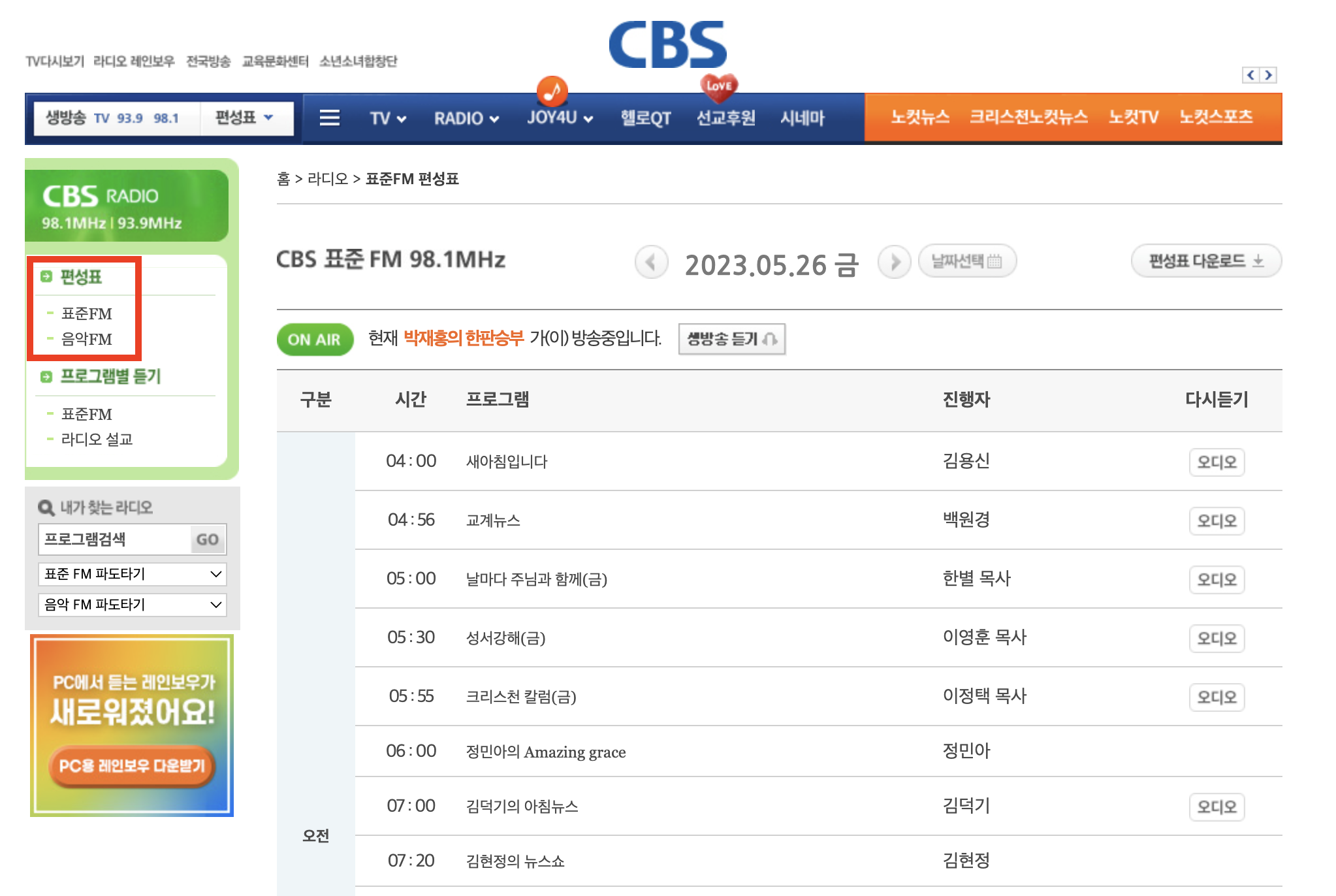This screenshot has height=896, width=1336.
Task: Click 라디오 in breadcrumb
Action: (x=328, y=179)
